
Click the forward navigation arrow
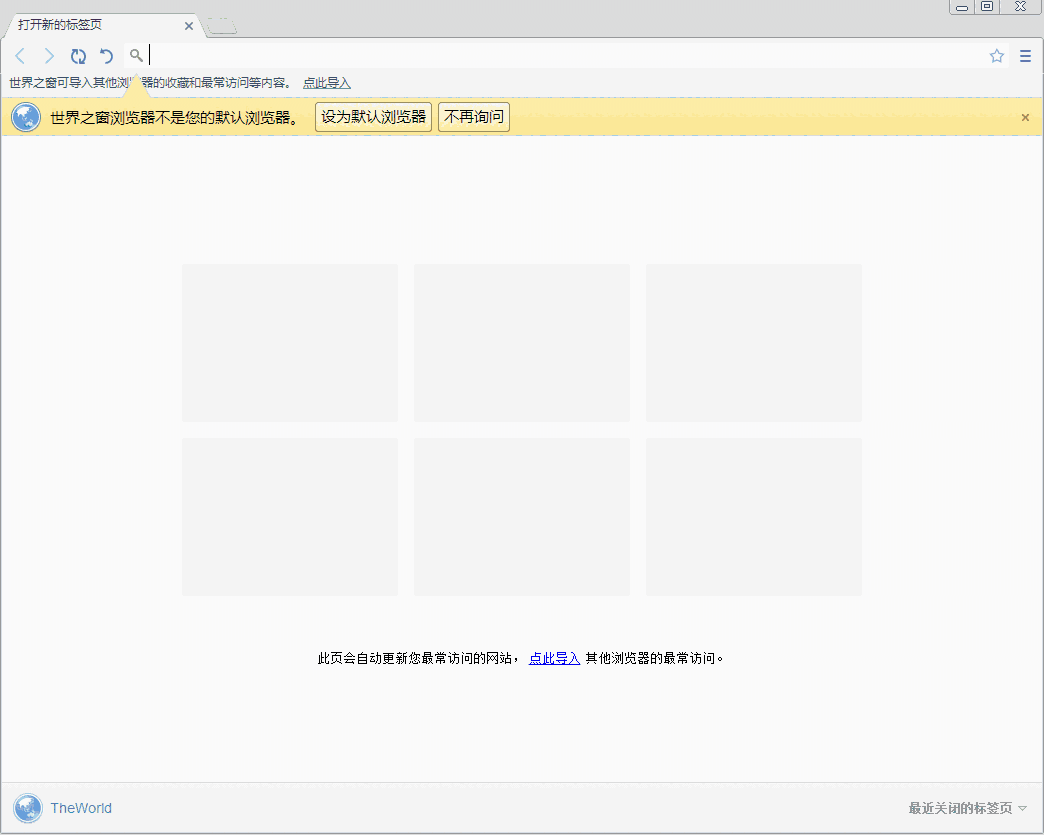click(x=49, y=56)
